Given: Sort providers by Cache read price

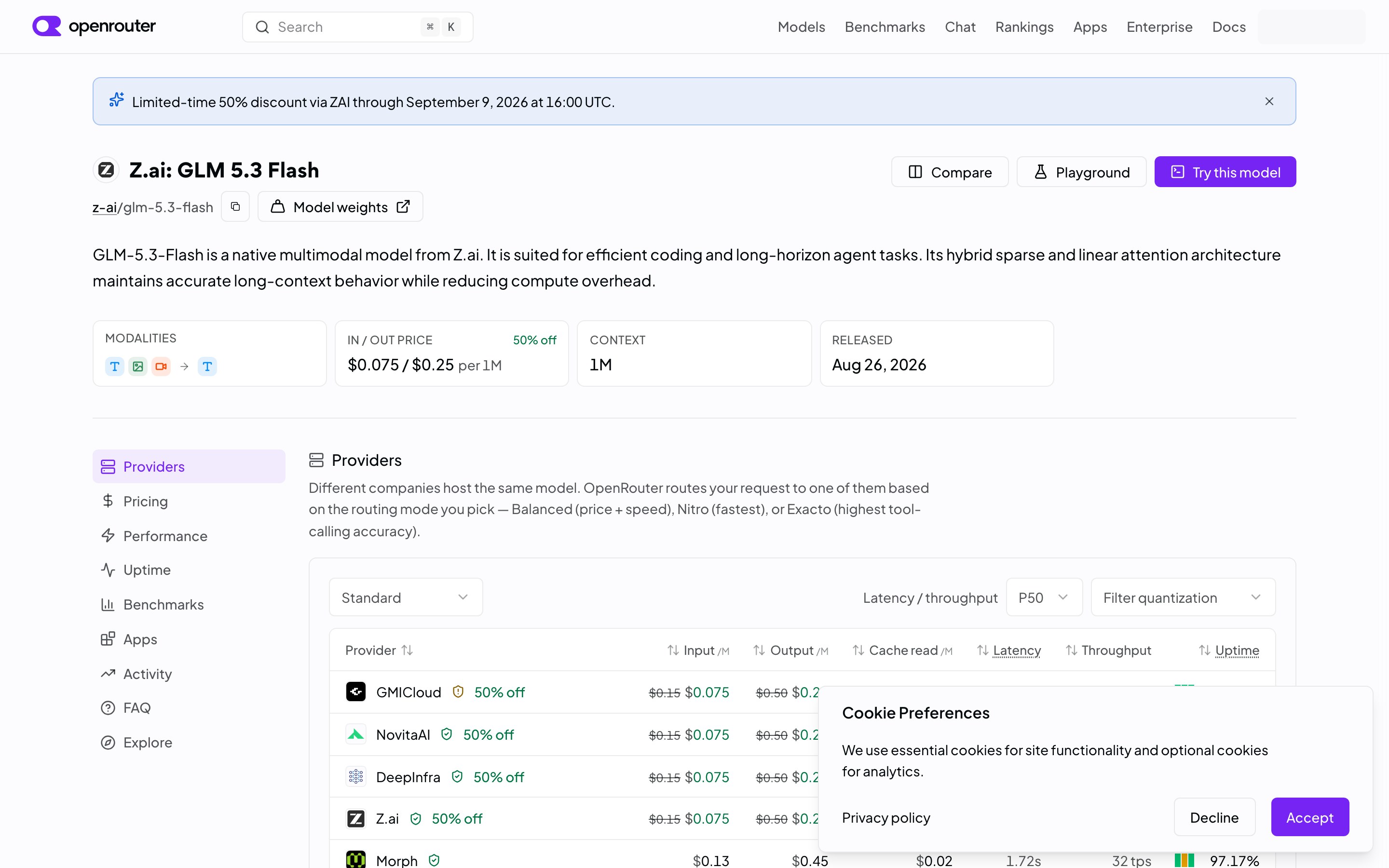Looking at the screenshot, I should (902, 651).
